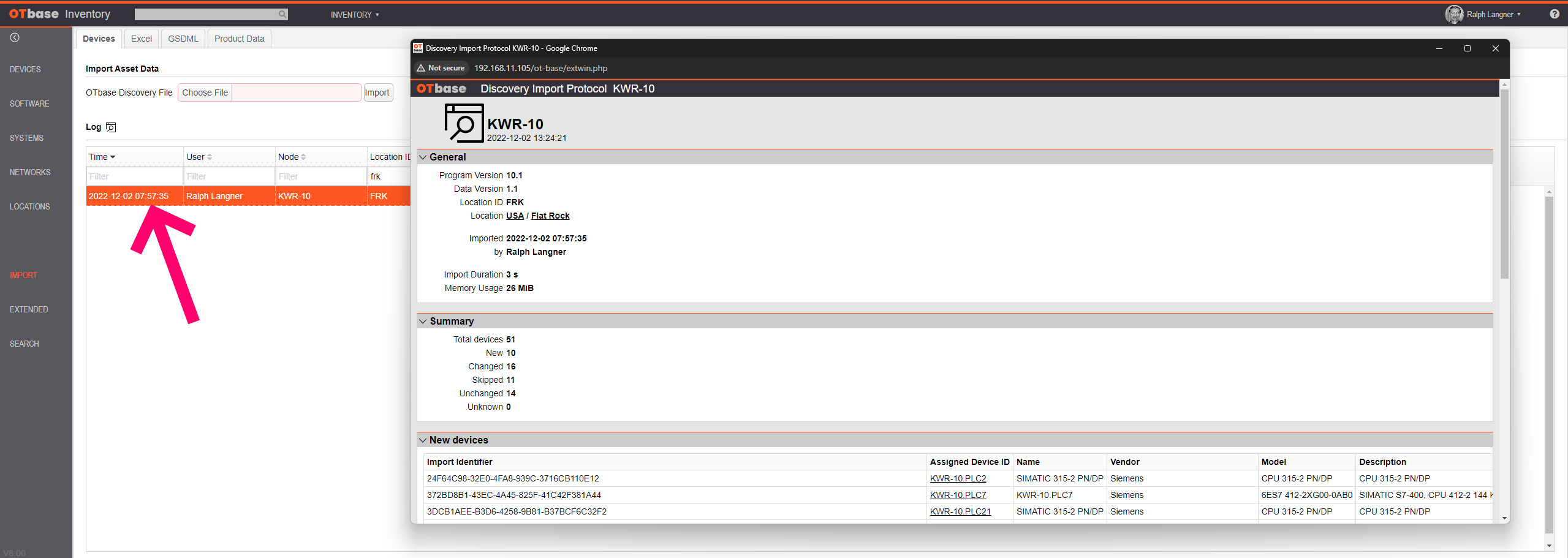1568x558 pixels.
Task: Click model 6ES7 412-2XG00-0AB0 cell
Action: [1306, 495]
